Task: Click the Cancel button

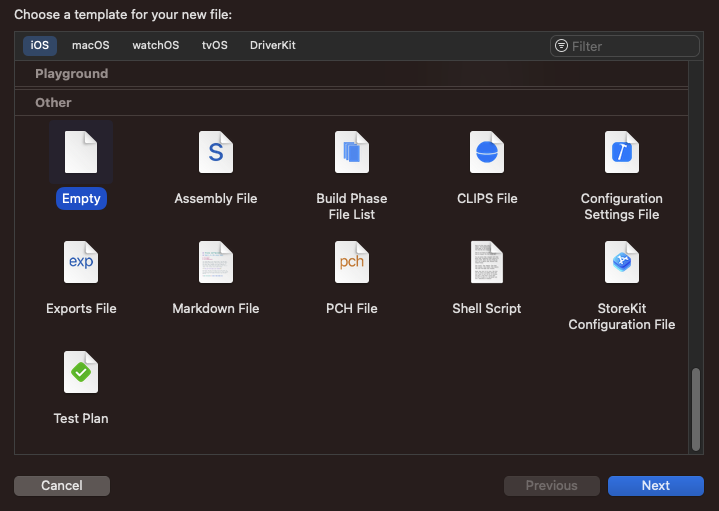Action: [62, 486]
